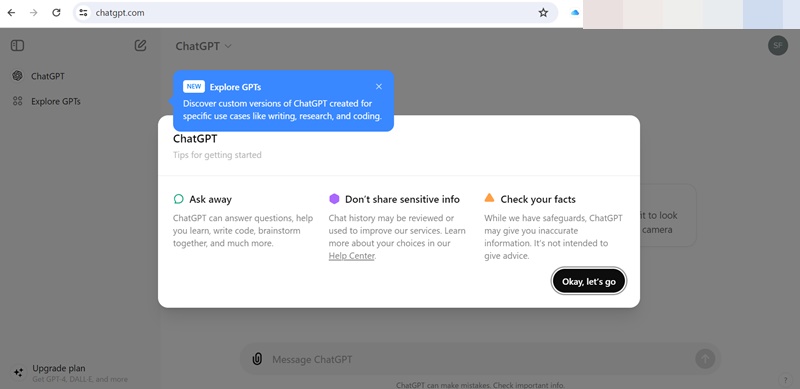Click the browser forward arrow
The width and height of the screenshot is (800, 389).
(34, 13)
